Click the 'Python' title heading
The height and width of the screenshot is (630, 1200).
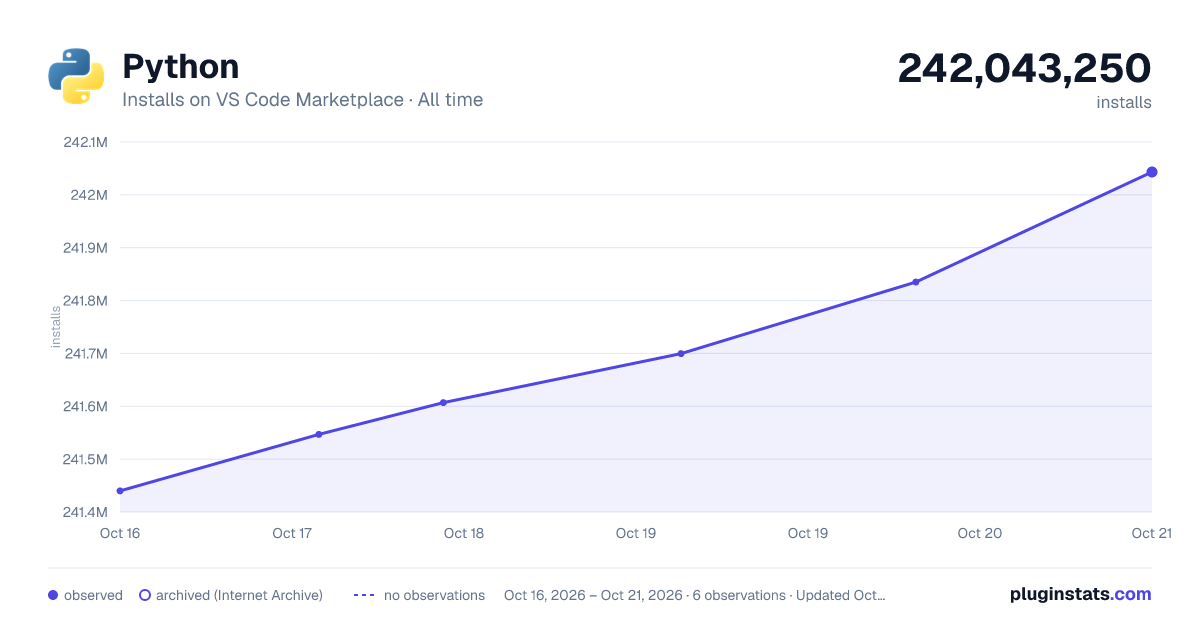181,67
